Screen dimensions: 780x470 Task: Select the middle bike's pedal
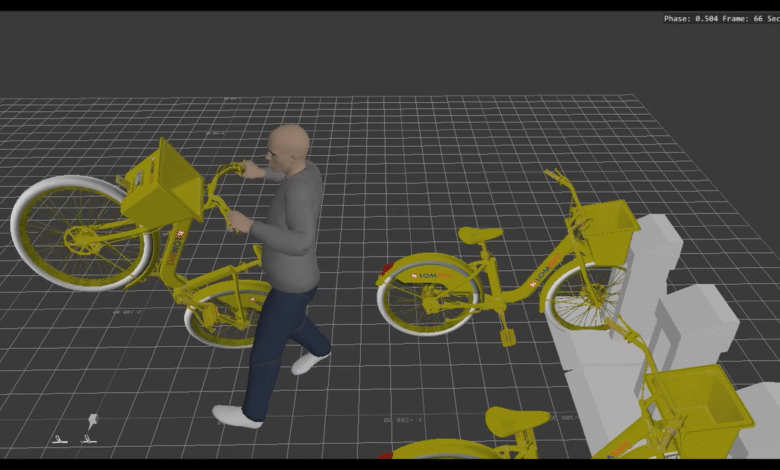508,336
